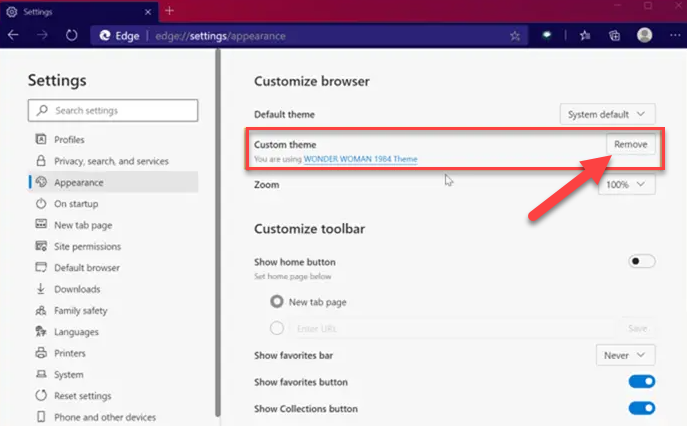Open the Zoom percentage dropdown
Screen dimensions: 687x426
pyautogui.click(x=626, y=185)
